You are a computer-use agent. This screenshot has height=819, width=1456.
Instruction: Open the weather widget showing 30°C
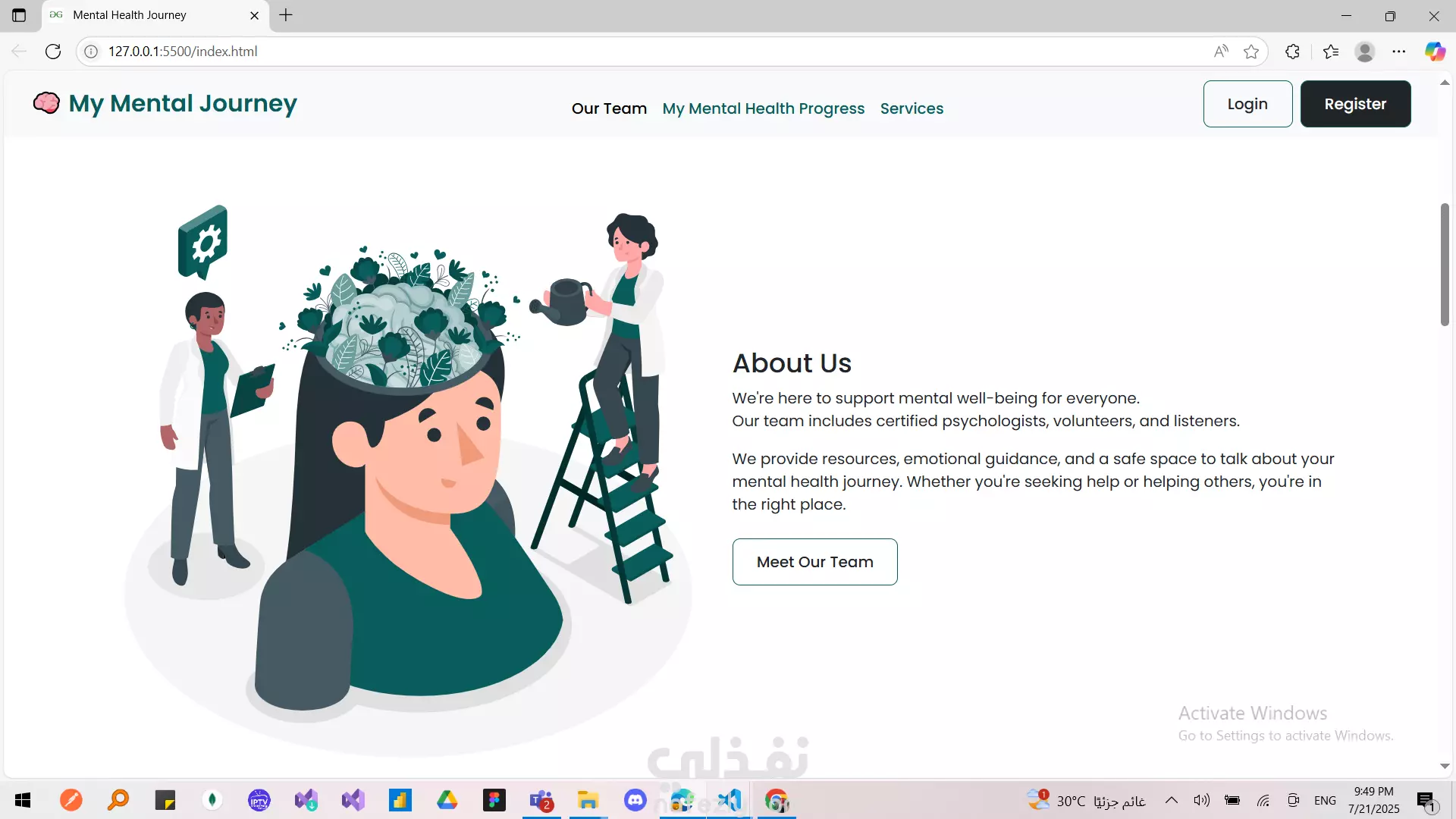tap(1086, 800)
